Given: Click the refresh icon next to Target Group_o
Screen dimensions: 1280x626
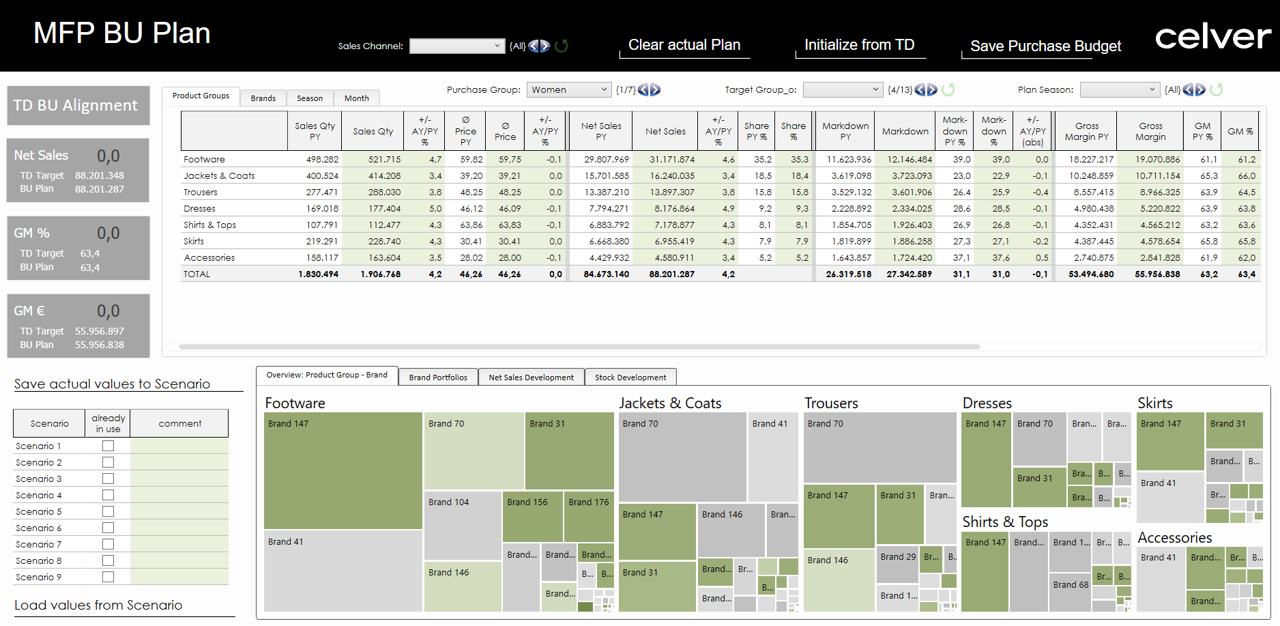Looking at the screenshot, I should coord(948,89).
